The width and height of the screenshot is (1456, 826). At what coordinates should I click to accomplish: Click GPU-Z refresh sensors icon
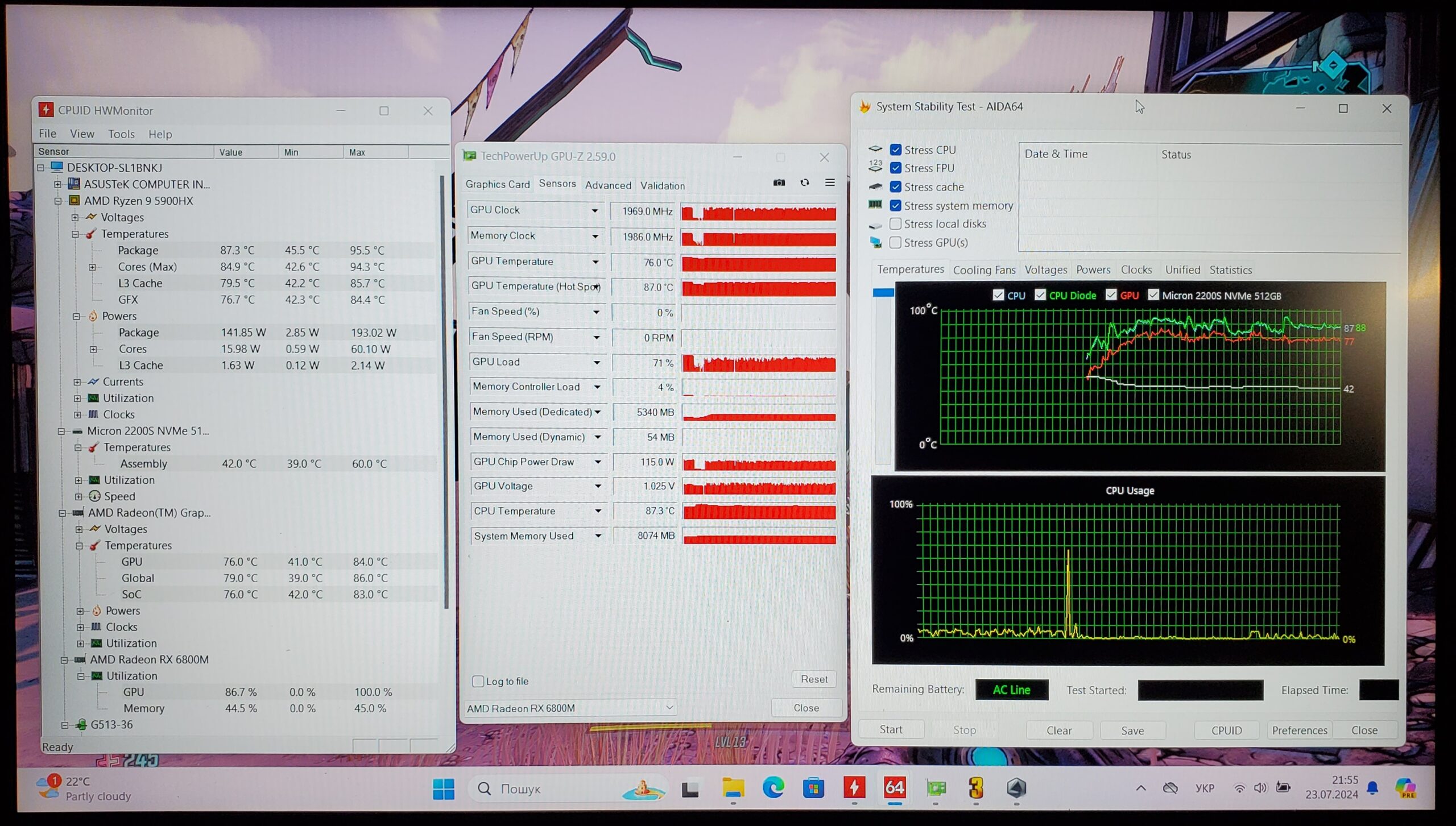pos(804,182)
